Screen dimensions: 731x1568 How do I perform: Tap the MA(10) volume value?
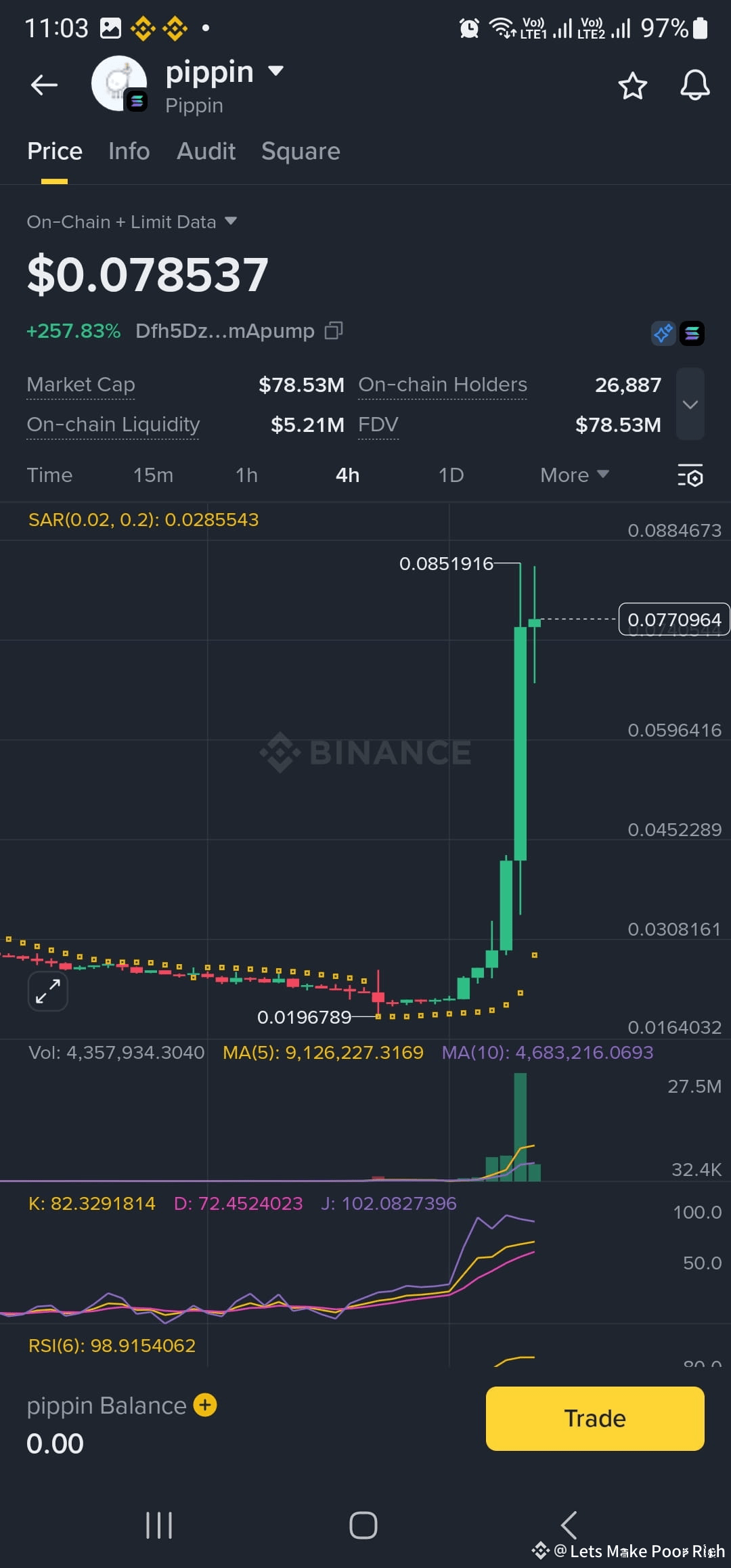point(548,1052)
